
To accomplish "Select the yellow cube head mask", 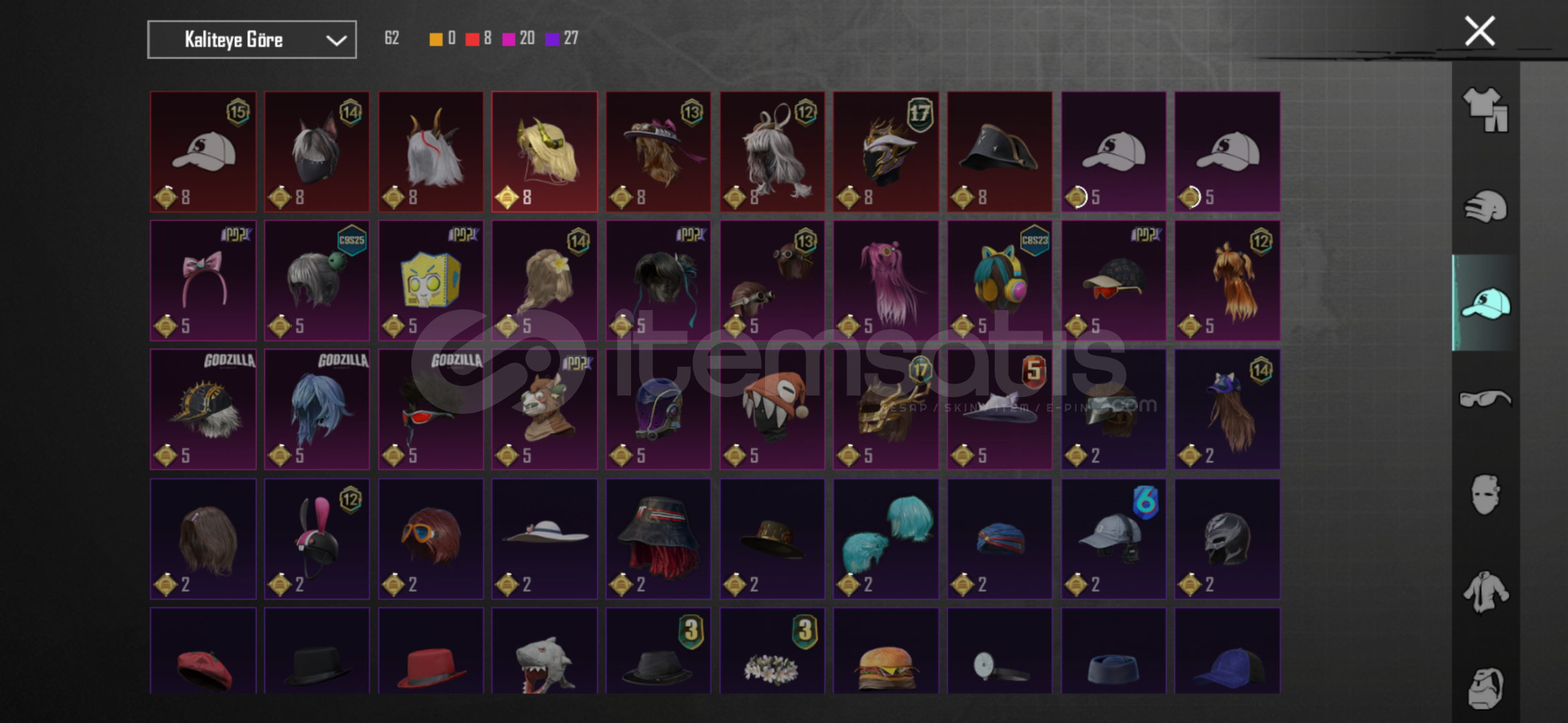I will click(x=431, y=280).
